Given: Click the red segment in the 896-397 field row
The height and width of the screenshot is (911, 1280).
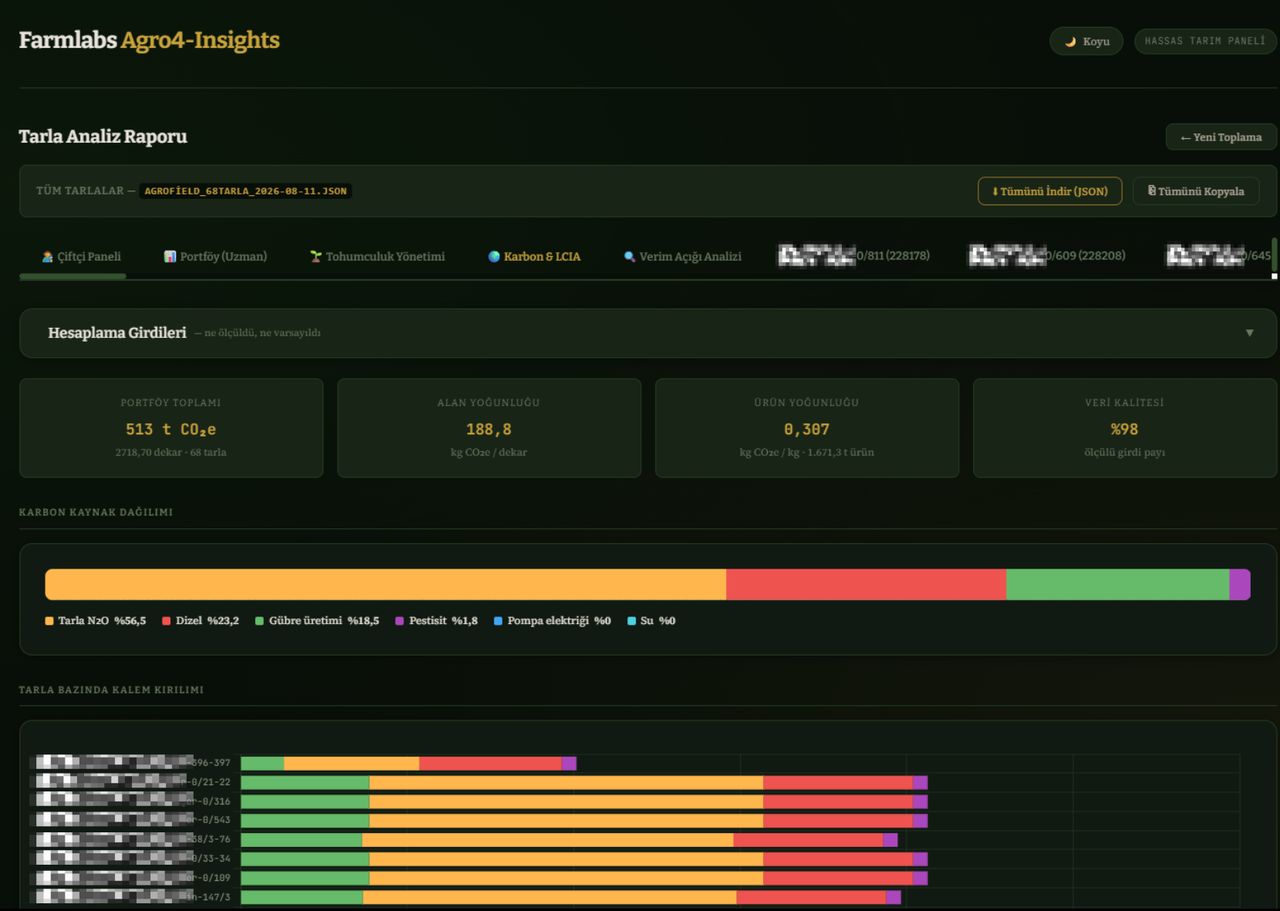Looking at the screenshot, I should (x=490, y=764).
